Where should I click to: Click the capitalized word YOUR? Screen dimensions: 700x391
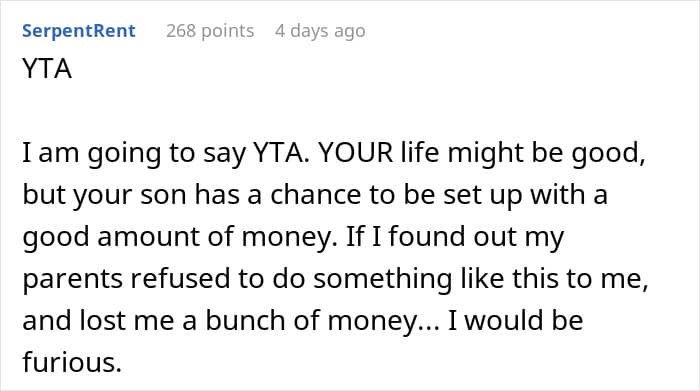coord(356,152)
